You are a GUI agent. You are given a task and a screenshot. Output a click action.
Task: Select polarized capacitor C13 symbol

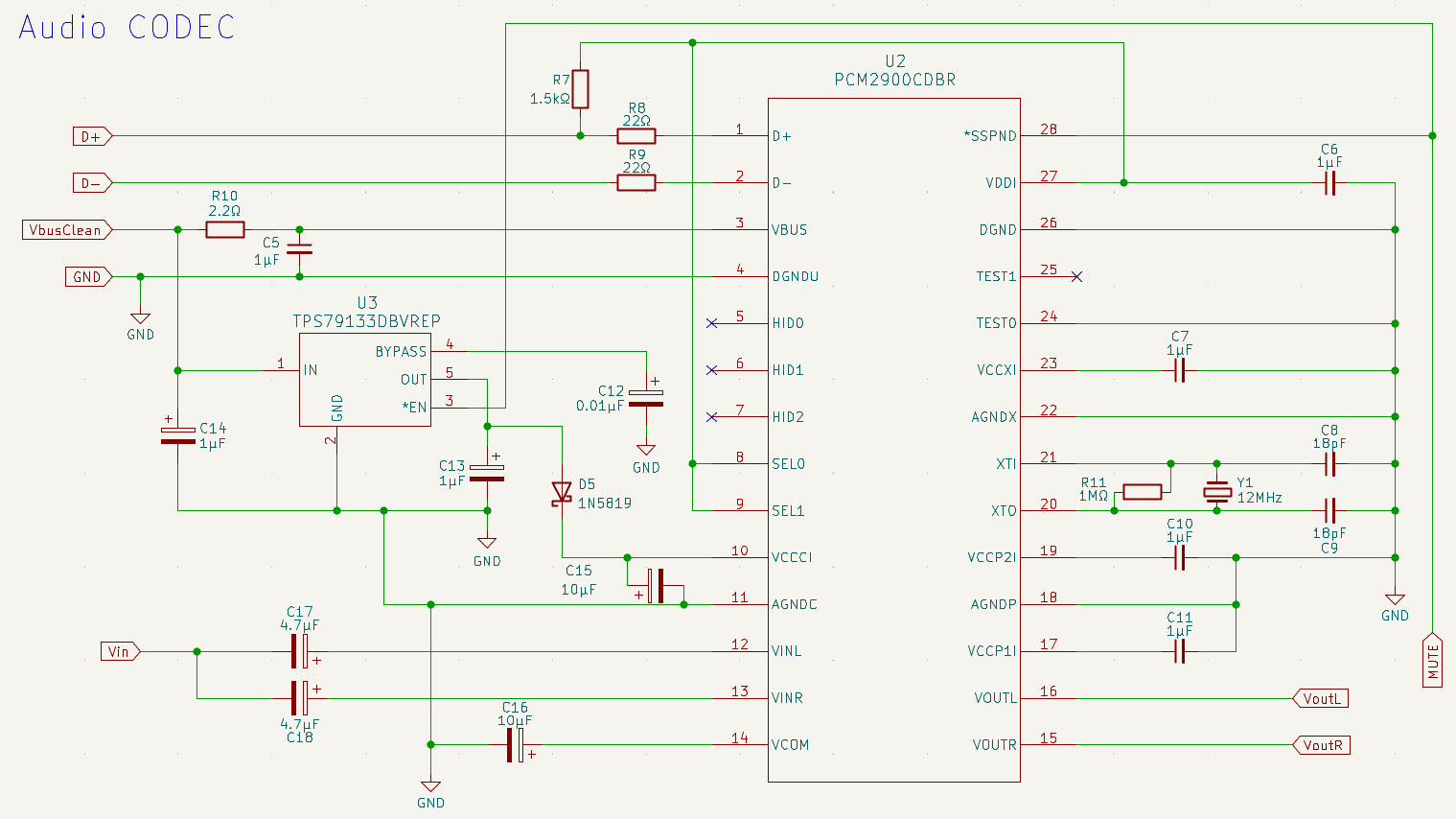pos(487,472)
